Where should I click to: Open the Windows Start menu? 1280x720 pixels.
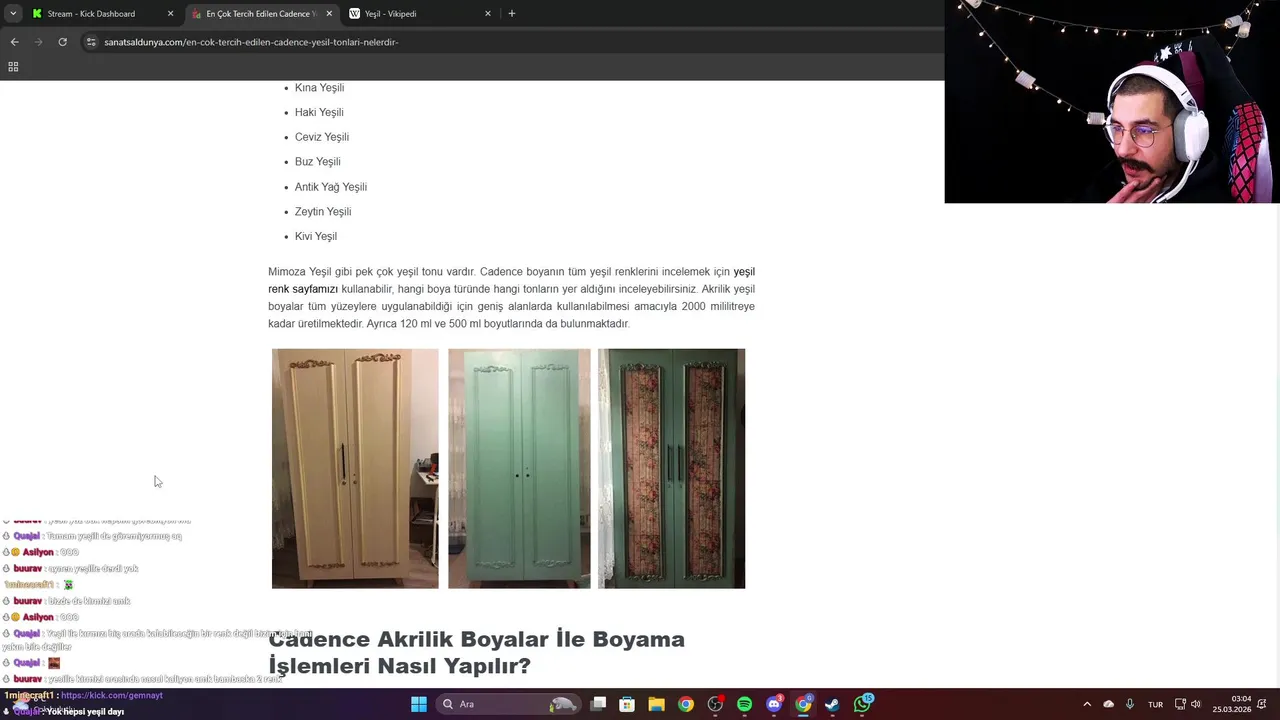point(419,704)
